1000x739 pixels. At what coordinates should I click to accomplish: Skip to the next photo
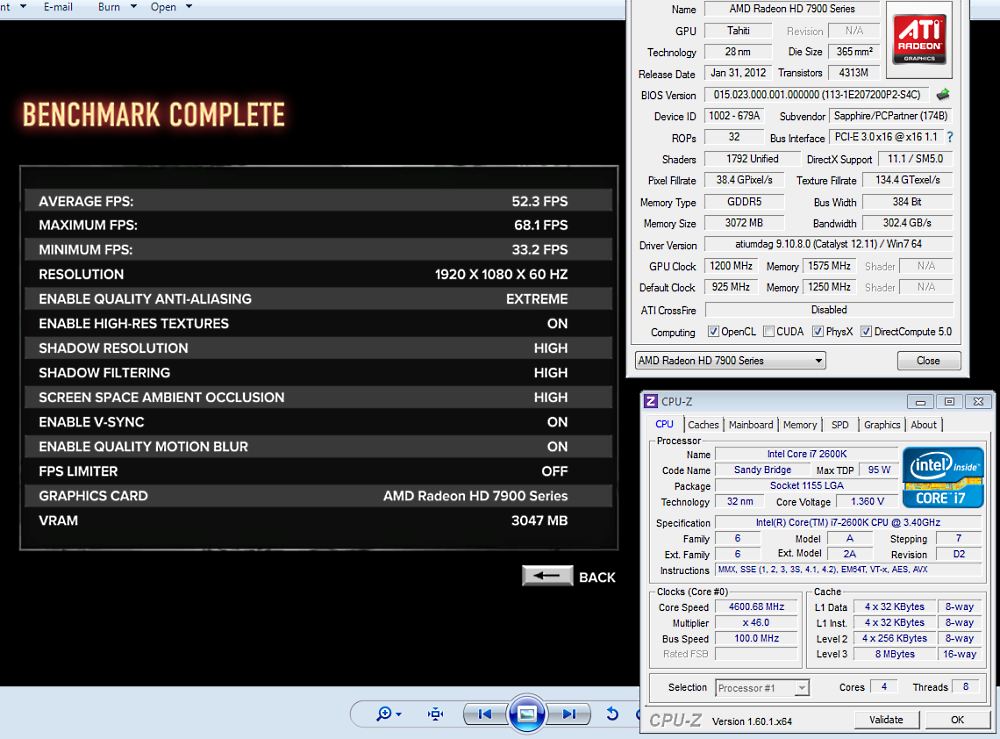[568, 714]
